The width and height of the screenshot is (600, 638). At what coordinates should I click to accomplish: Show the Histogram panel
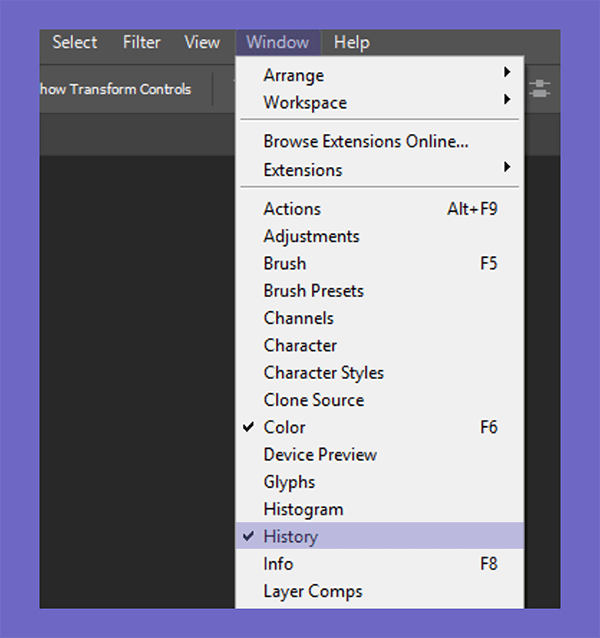click(x=303, y=509)
